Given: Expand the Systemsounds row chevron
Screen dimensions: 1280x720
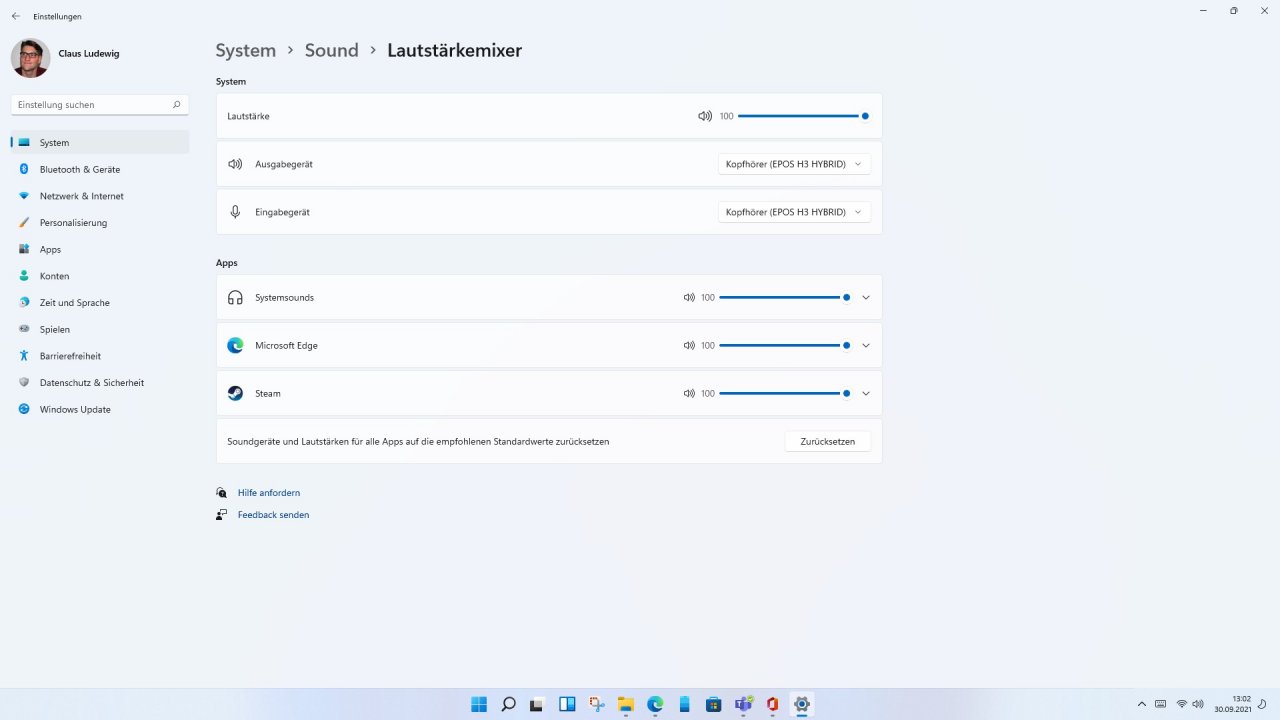Looking at the screenshot, I should click(x=866, y=298).
